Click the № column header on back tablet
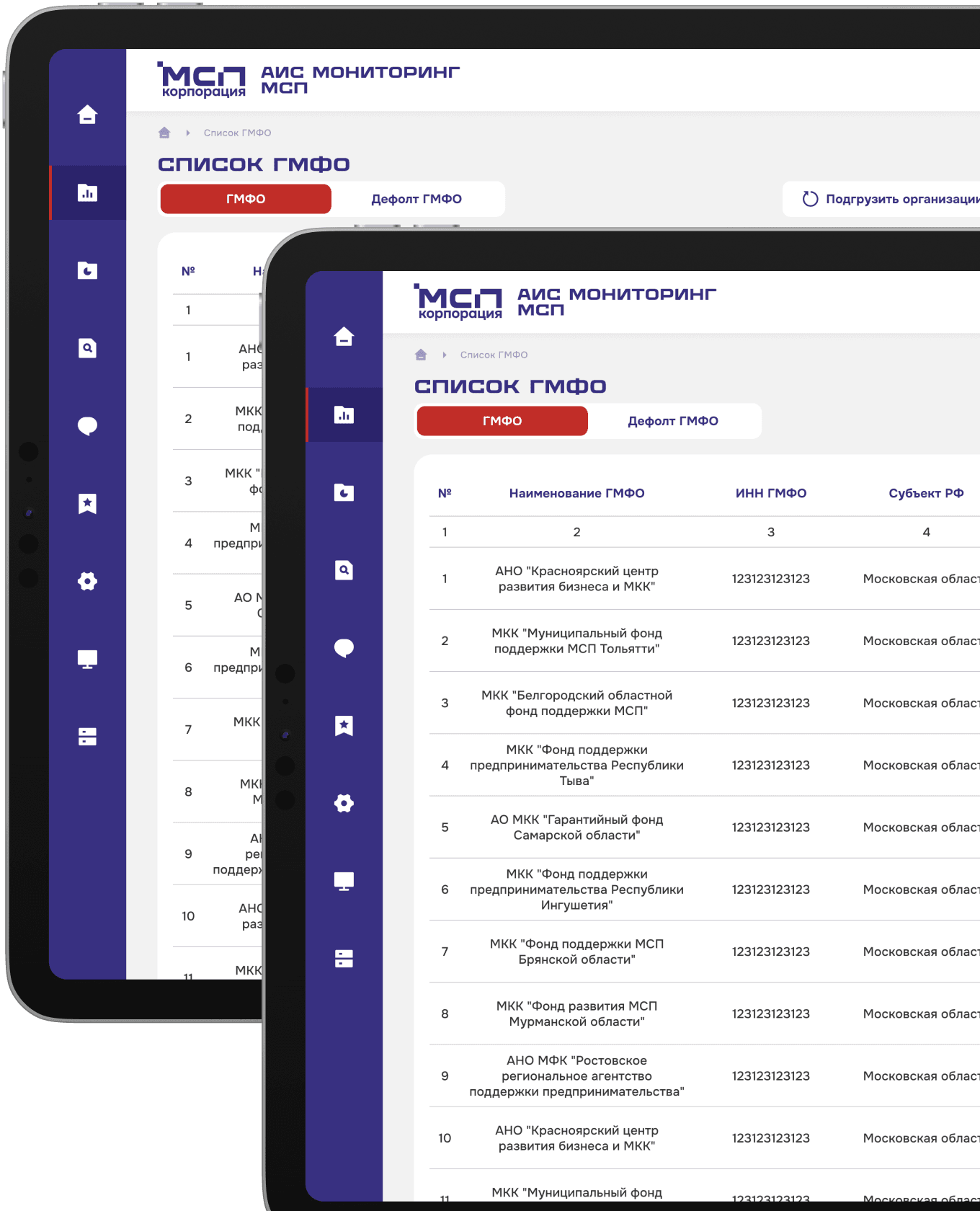This screenshot has height=1211, width=980. (188, 271)
